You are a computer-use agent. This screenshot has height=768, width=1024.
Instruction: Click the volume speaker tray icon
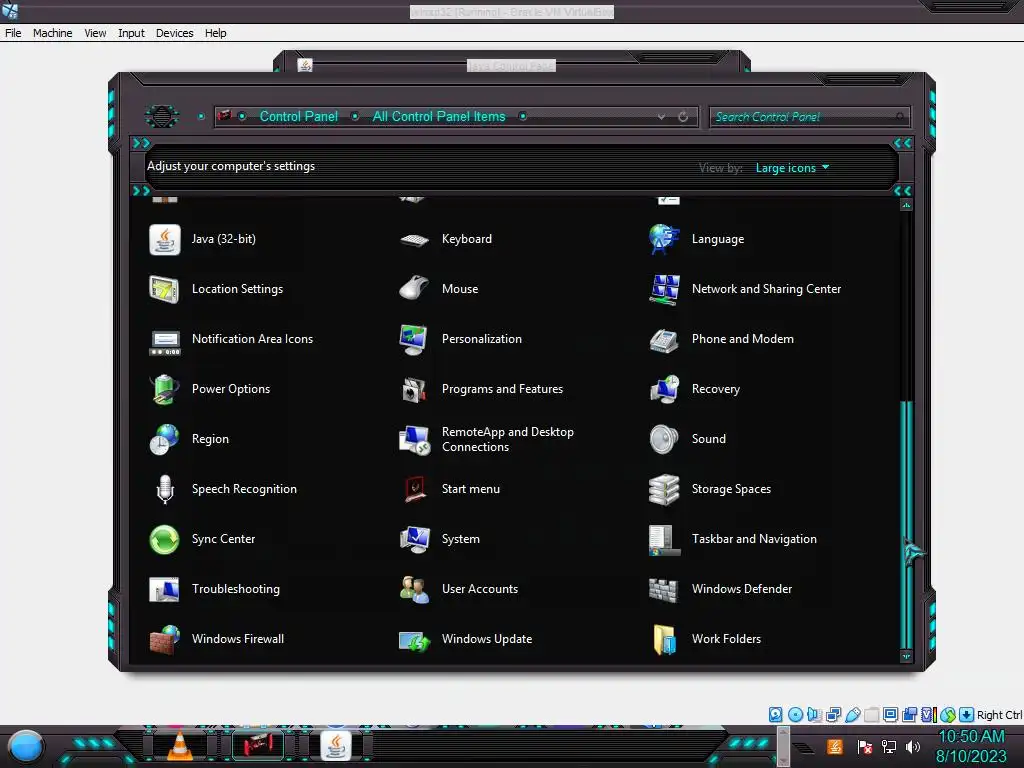tap(912, 746)
